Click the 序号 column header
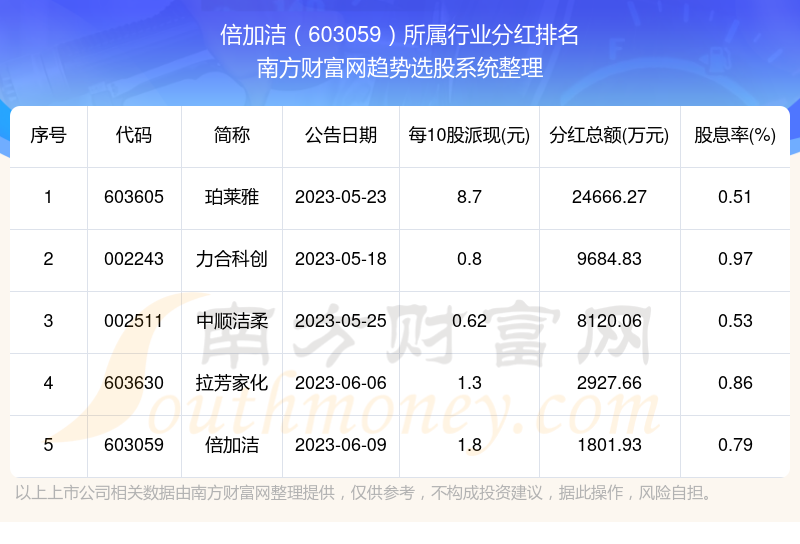 coord(48,135)
